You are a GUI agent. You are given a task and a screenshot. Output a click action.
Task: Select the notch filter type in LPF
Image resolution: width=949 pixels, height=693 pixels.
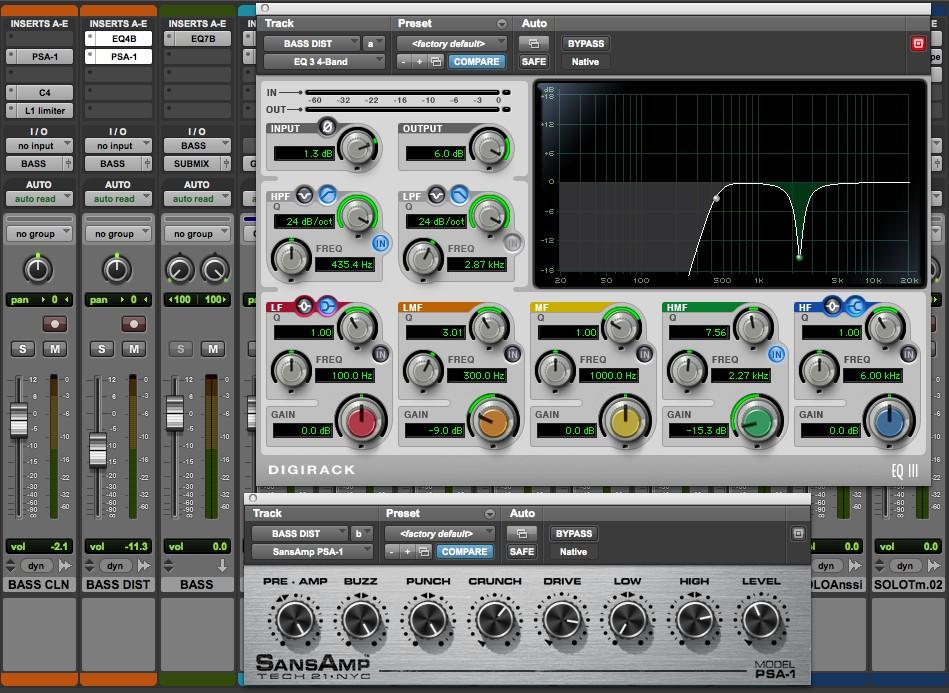point(436,194)
